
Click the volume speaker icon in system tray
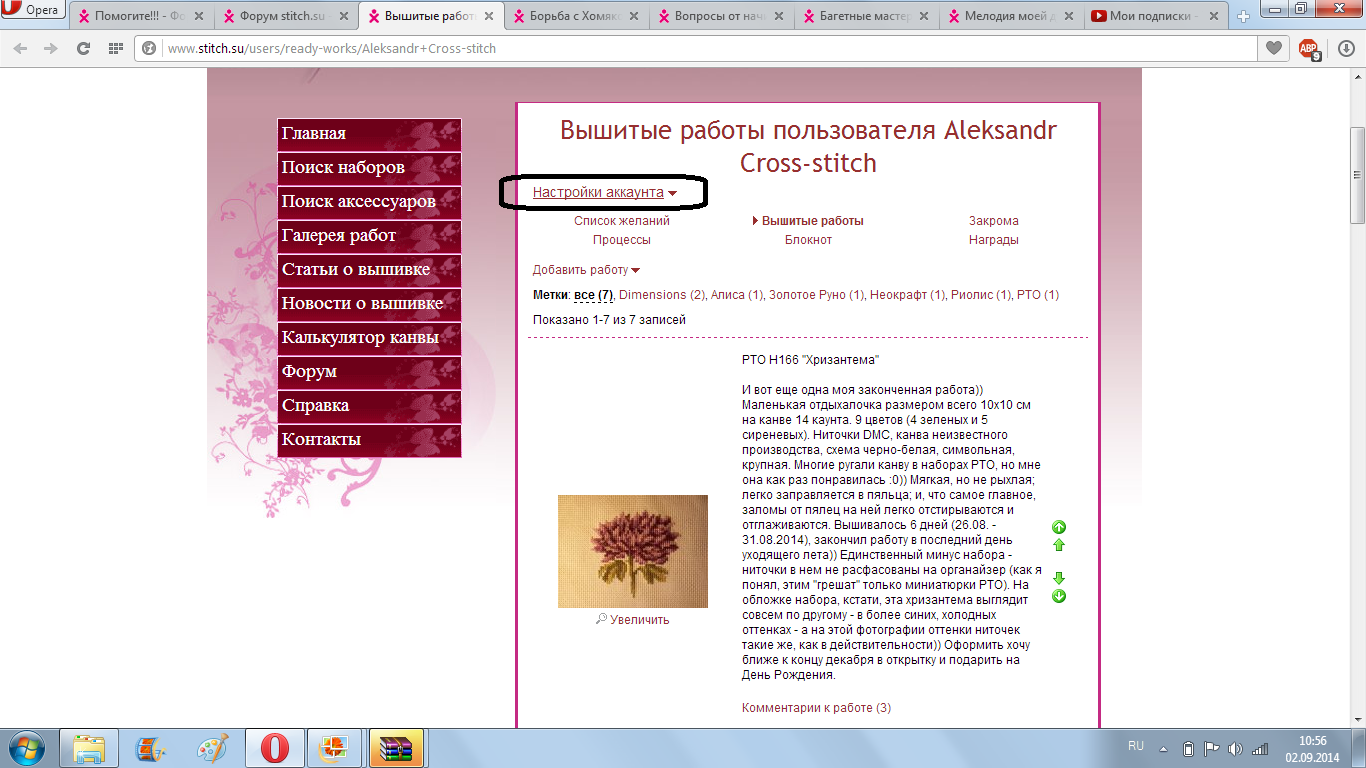1235,748
